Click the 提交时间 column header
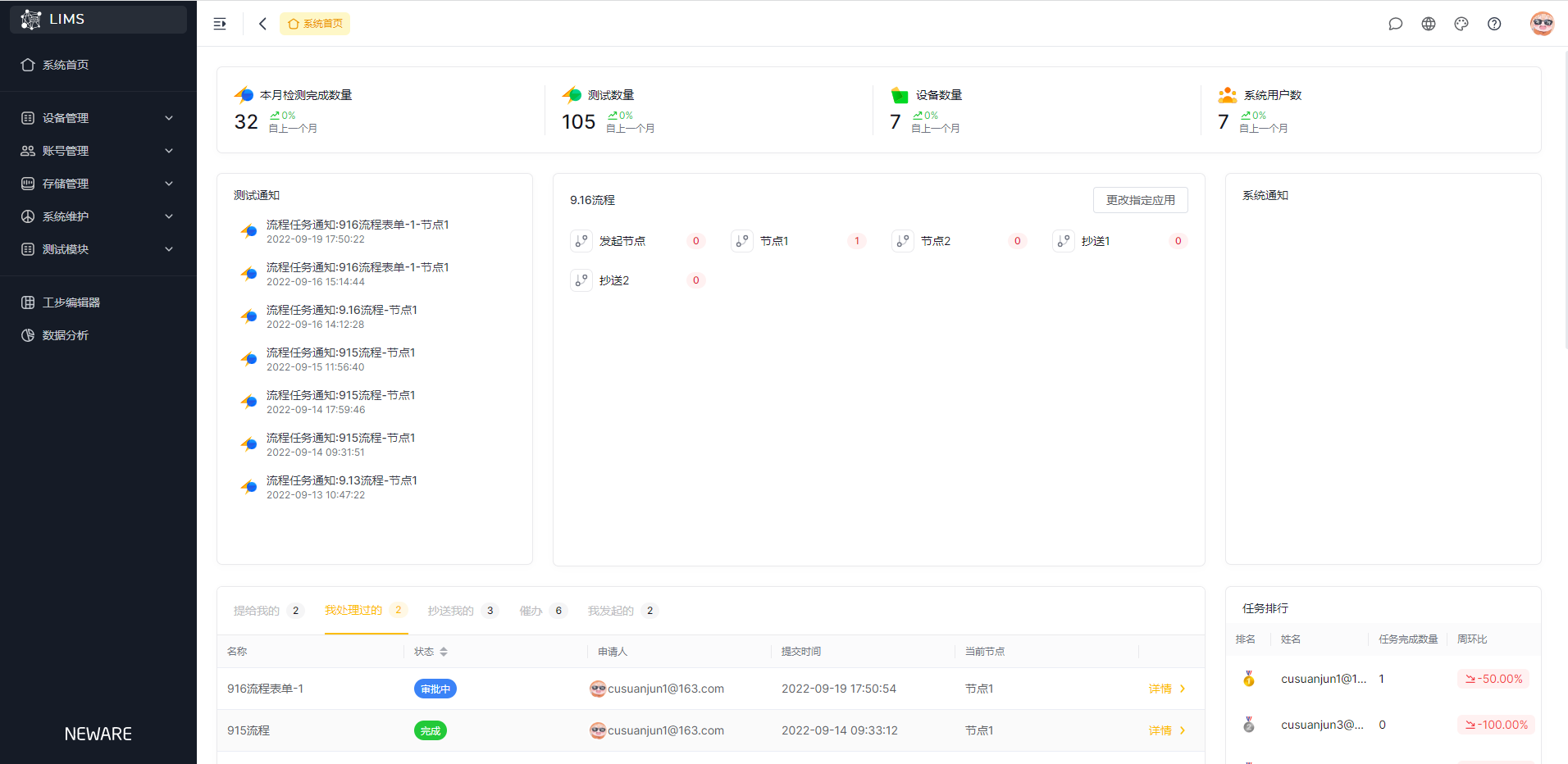The image size is (1568, 764). pos(801,652)
